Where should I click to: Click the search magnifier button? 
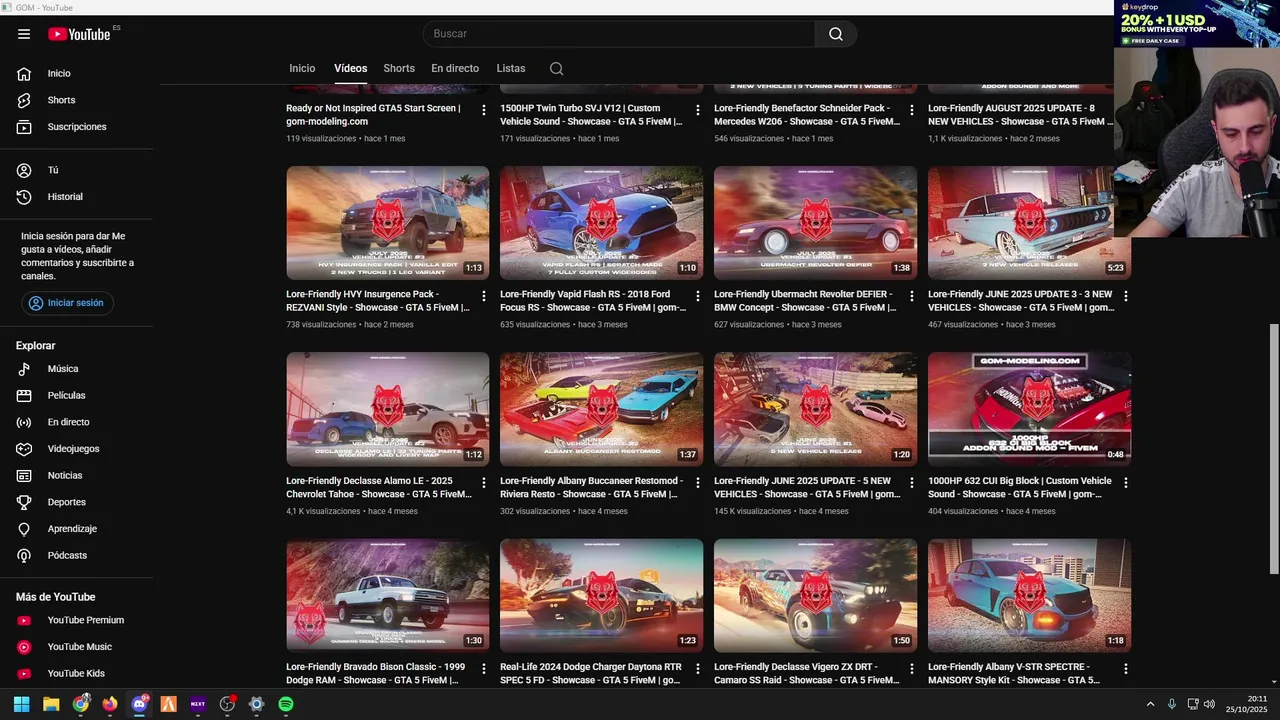(x=836, y=34)
